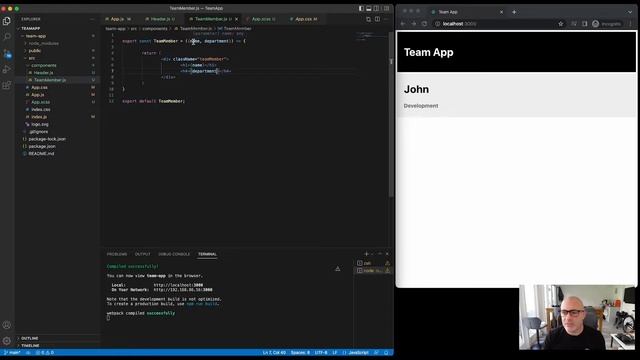Select TeamMember.js in the file tree
Viewport: 640px width, 360px height.
coord(50,80)
